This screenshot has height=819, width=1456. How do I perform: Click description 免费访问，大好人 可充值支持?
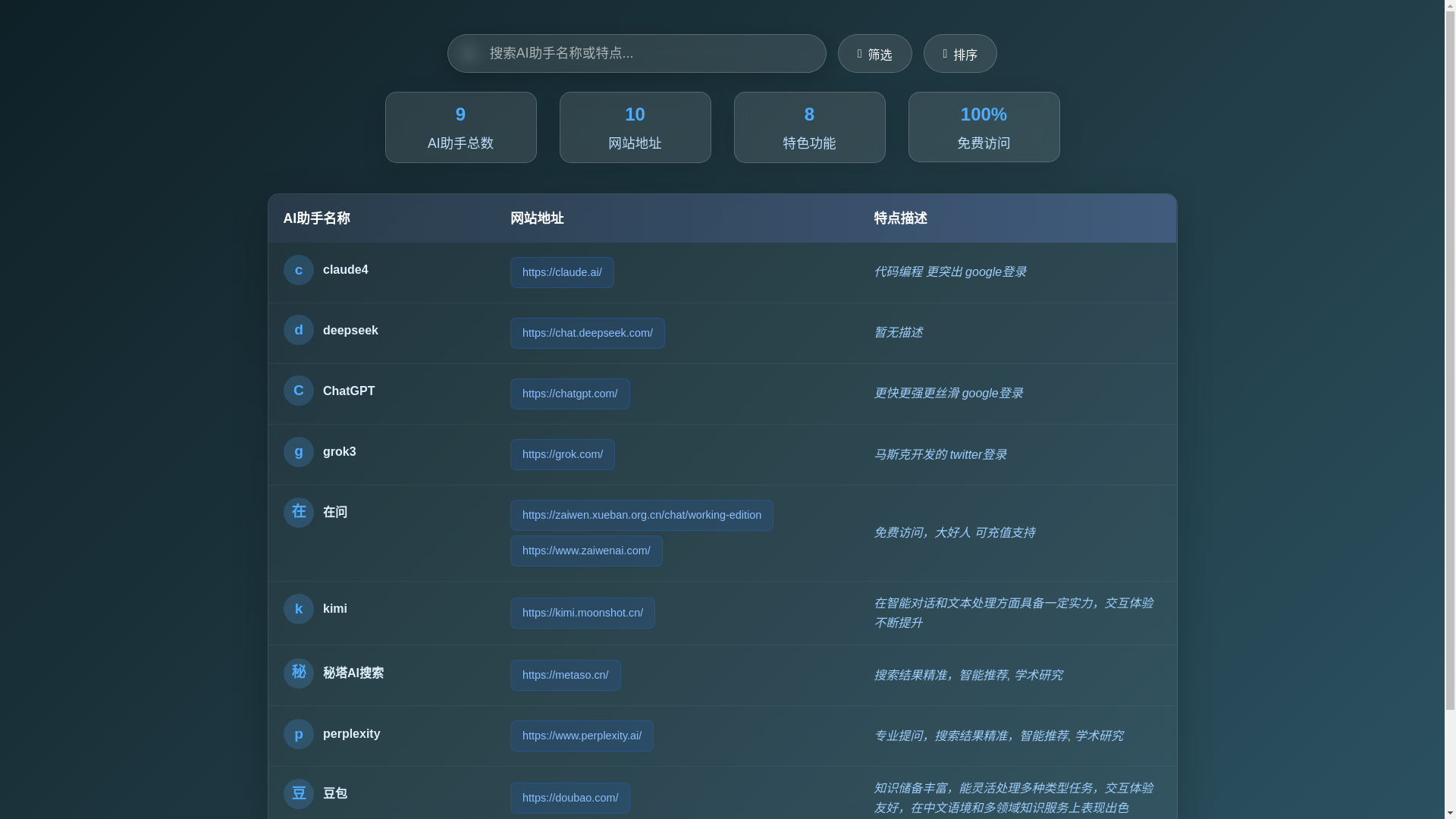[955, 533]
